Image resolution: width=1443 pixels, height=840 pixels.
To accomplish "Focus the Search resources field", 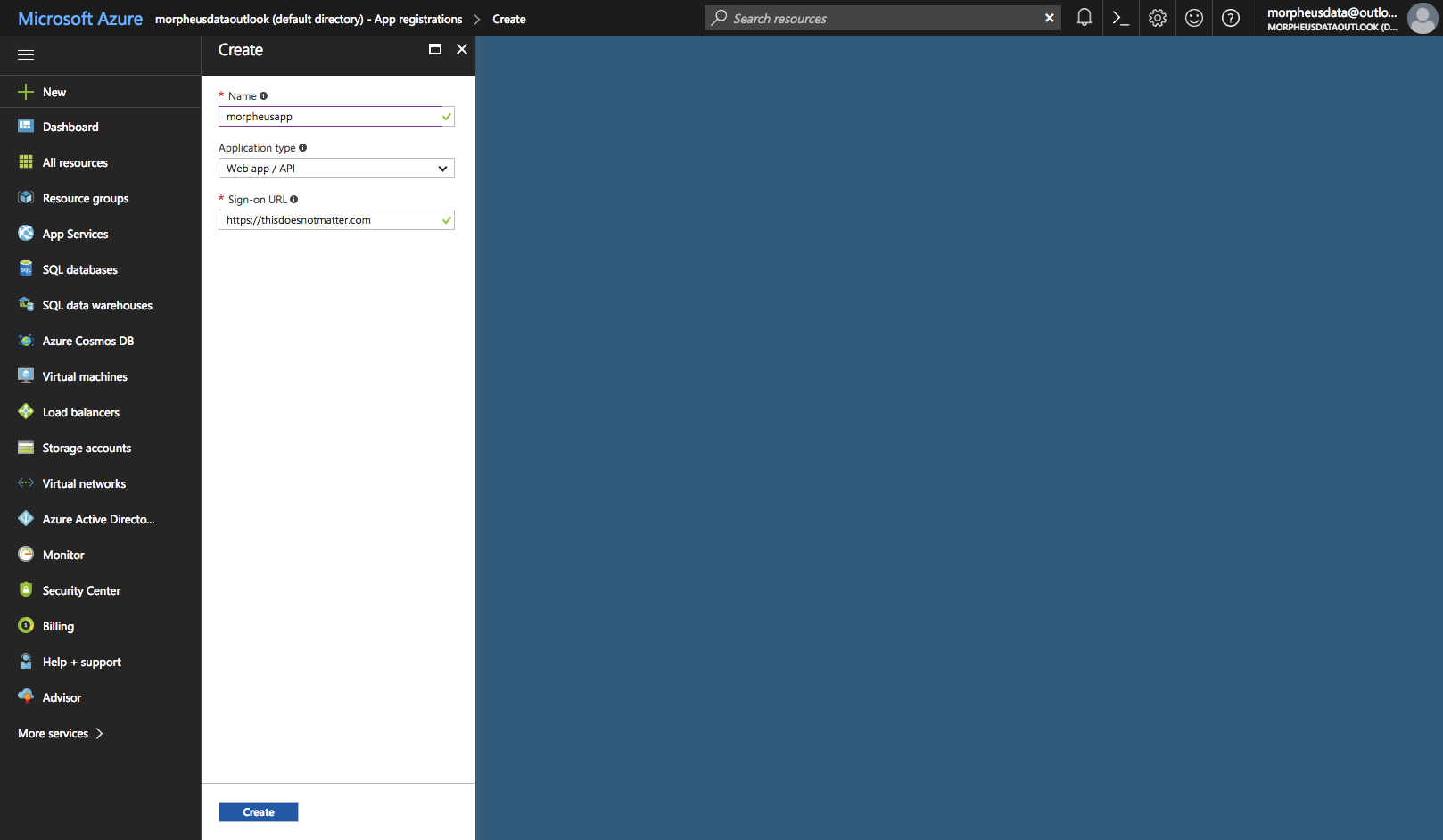I will pyautogui.click(x=883, y=18).
